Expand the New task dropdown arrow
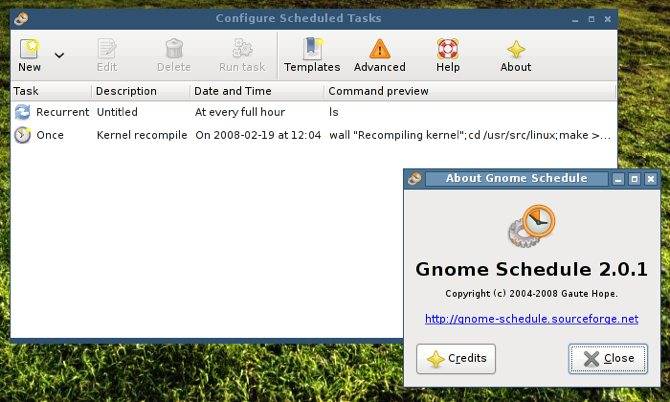 [x=59, y=55]
